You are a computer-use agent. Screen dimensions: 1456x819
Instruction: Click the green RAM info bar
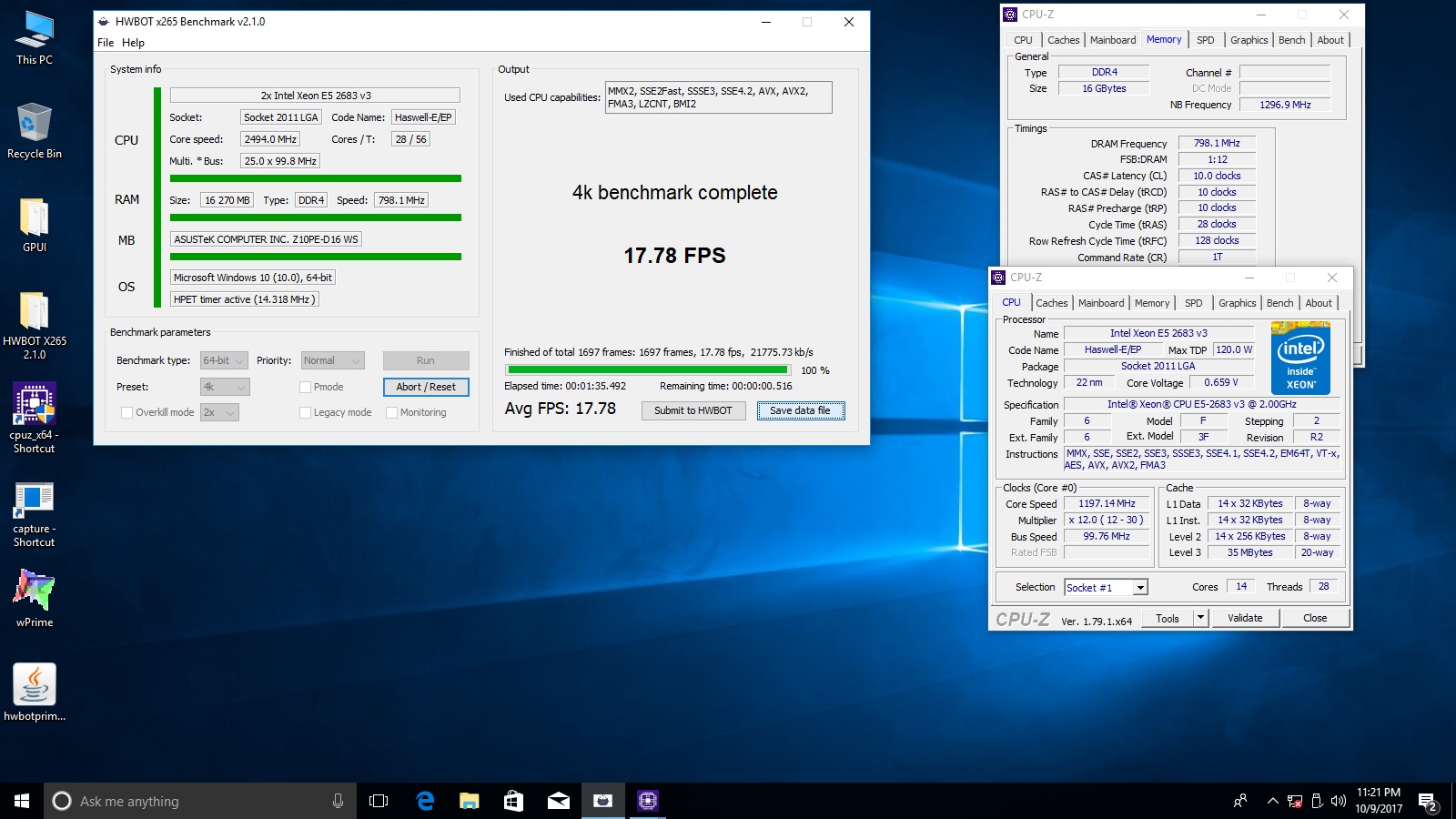click(x=315, y=217)
